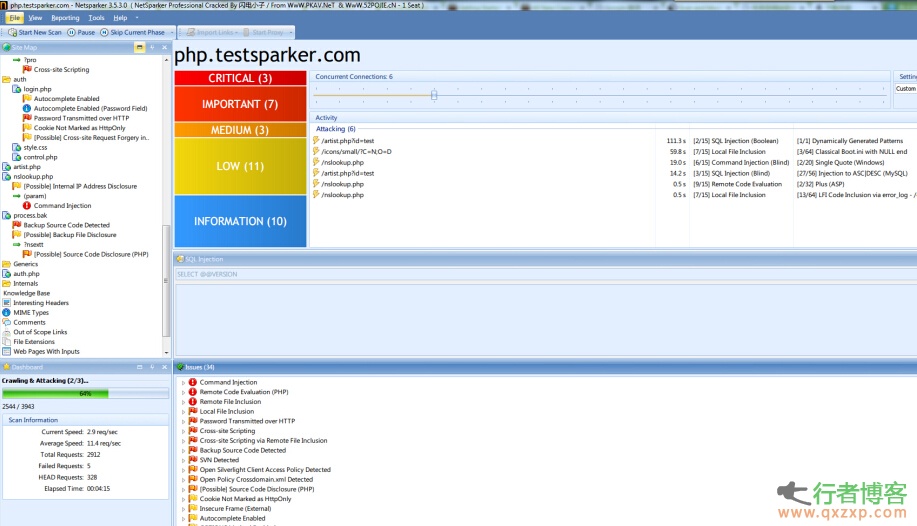Click the Start Proxy toolbar item
This screenshot has height=526, width=917.
click(263, 32)
